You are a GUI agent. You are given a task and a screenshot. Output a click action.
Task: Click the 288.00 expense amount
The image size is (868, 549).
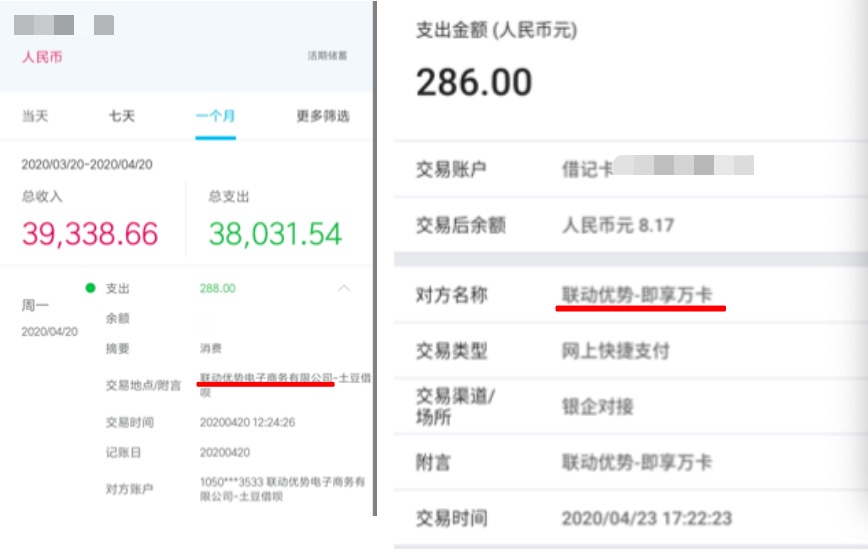click(x=217, y=288)
